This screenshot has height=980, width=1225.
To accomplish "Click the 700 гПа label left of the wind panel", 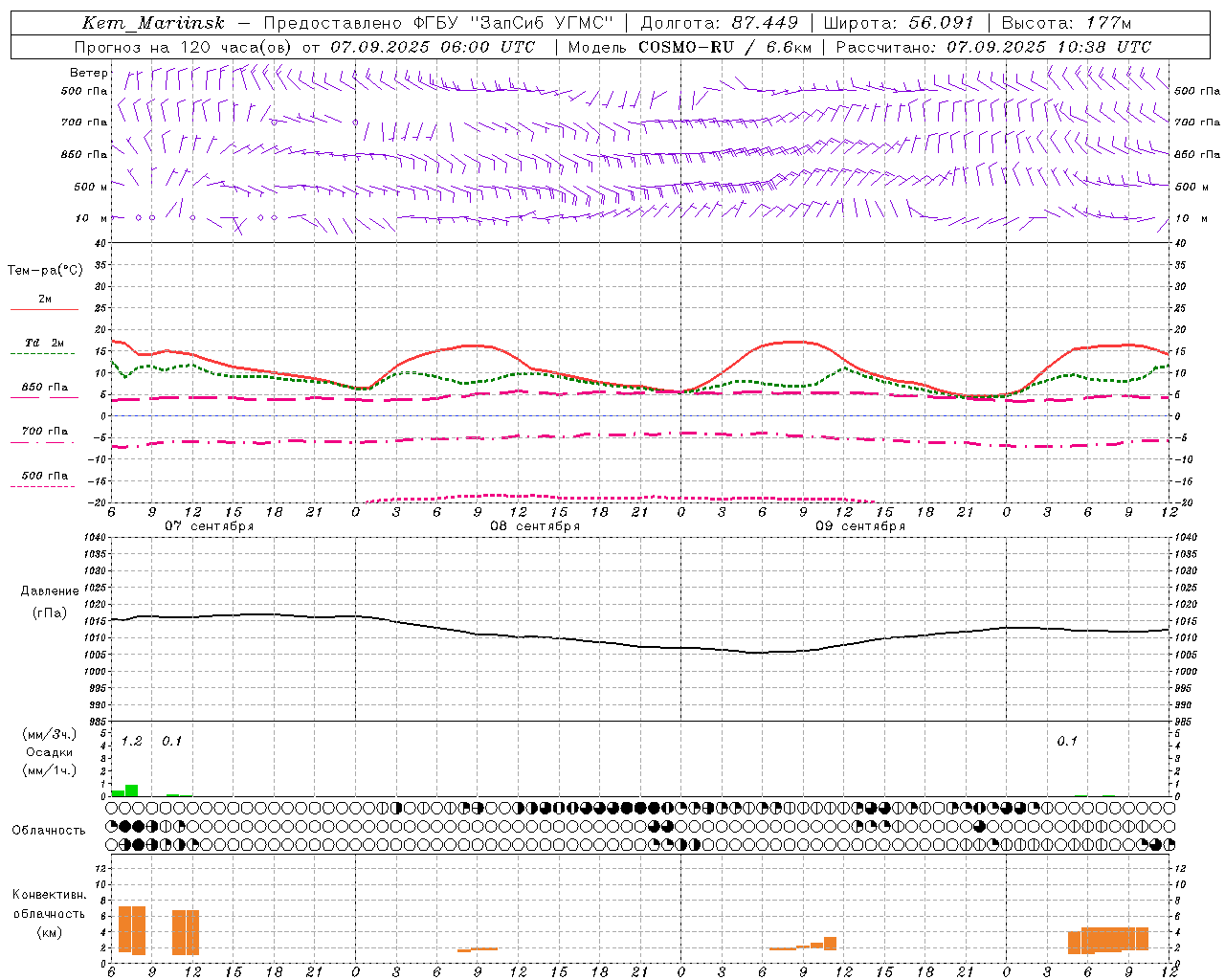I will [x=84, y=122].
